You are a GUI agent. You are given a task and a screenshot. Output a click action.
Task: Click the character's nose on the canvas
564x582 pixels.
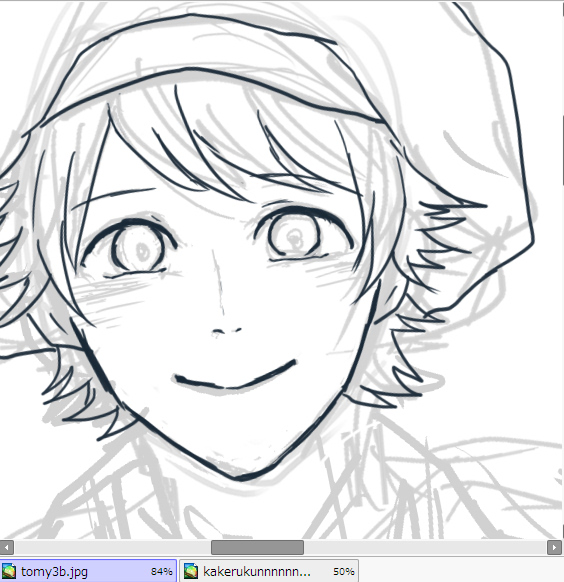pos(226,331)
